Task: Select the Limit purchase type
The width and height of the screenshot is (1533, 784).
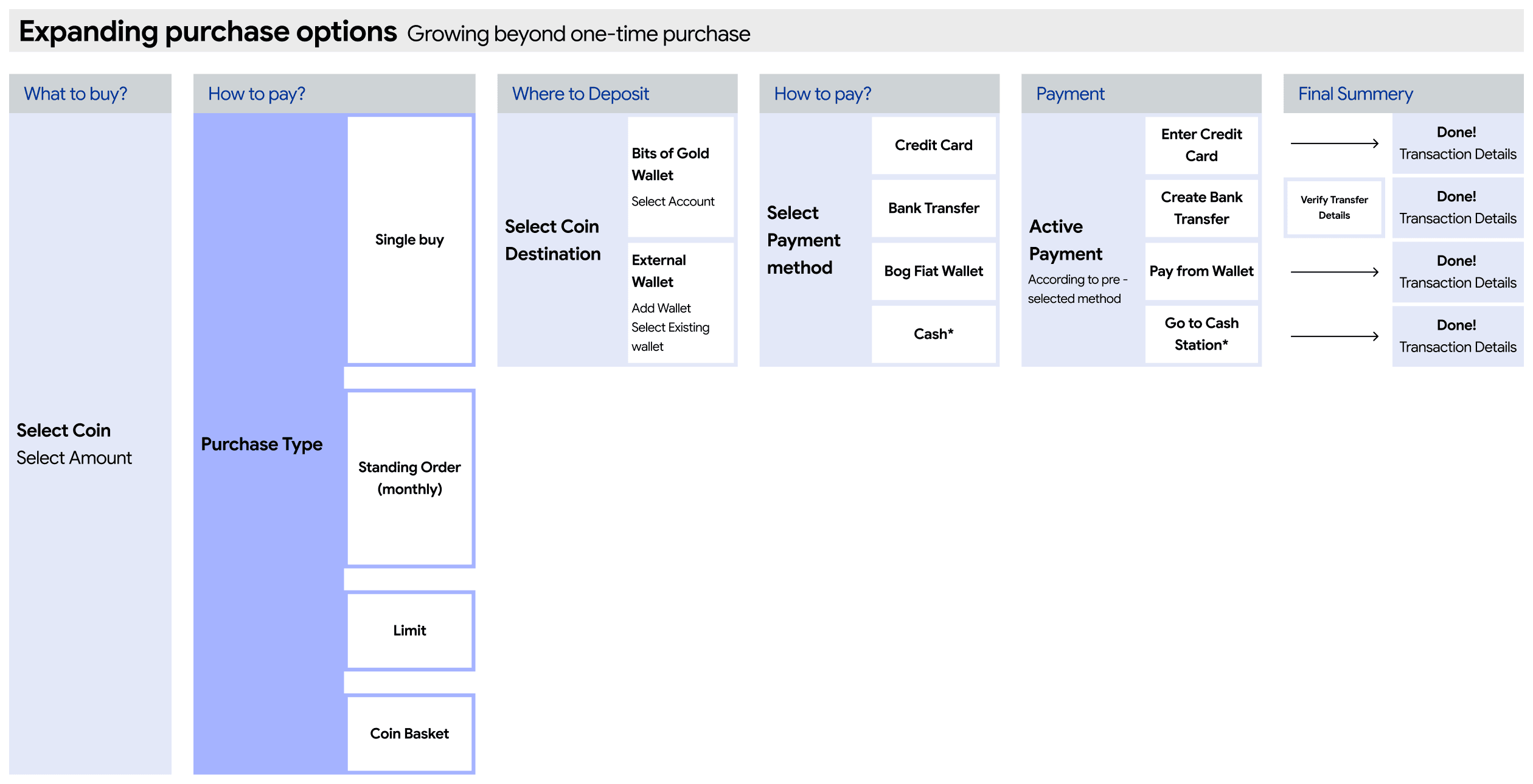Action: point(410,631)
